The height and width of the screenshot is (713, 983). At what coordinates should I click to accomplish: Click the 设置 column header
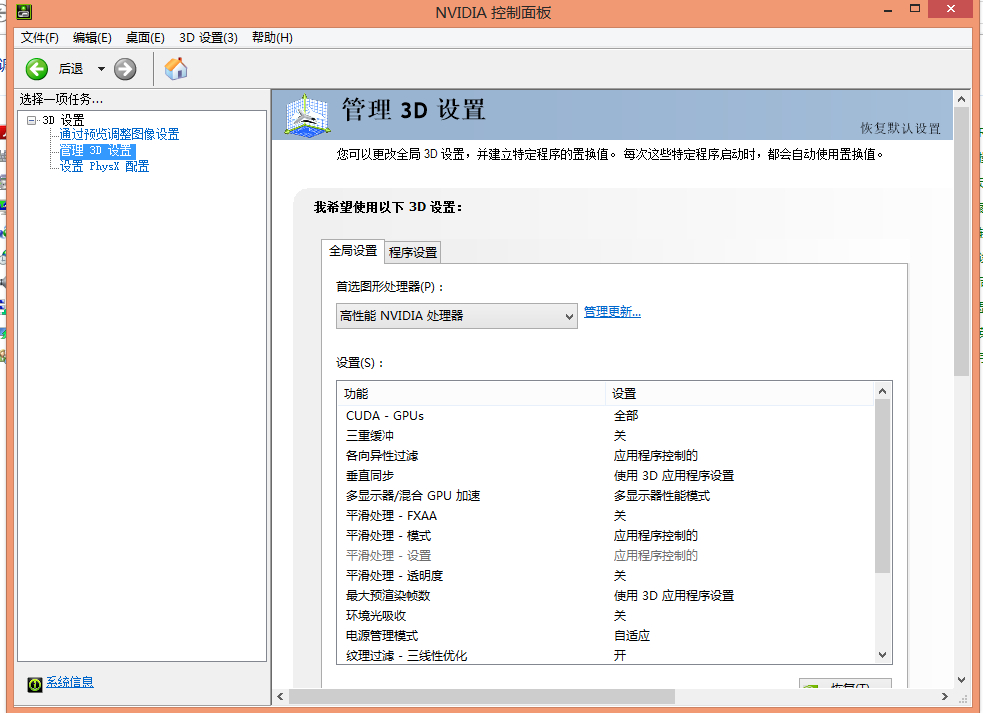coord(740,394)
